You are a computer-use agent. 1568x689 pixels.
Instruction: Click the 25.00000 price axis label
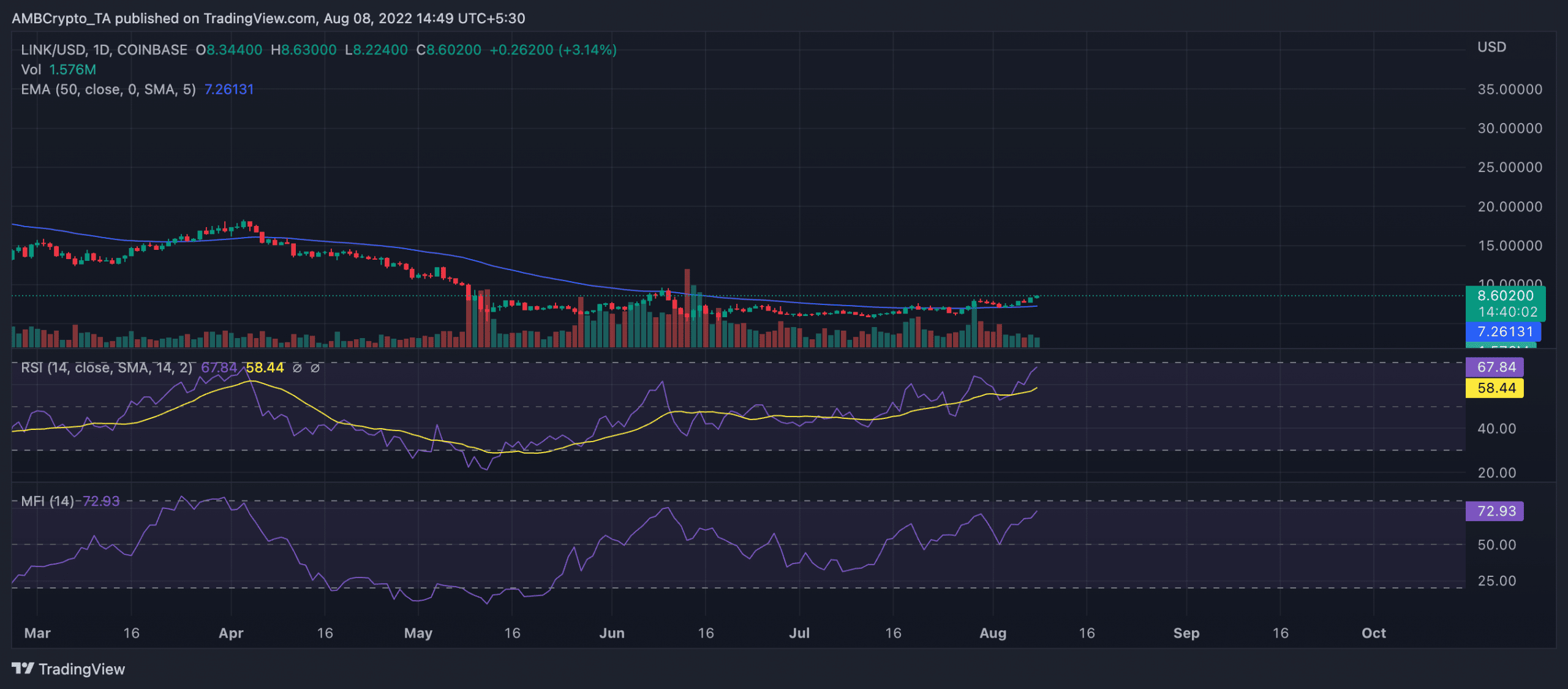coord(1510,167)
